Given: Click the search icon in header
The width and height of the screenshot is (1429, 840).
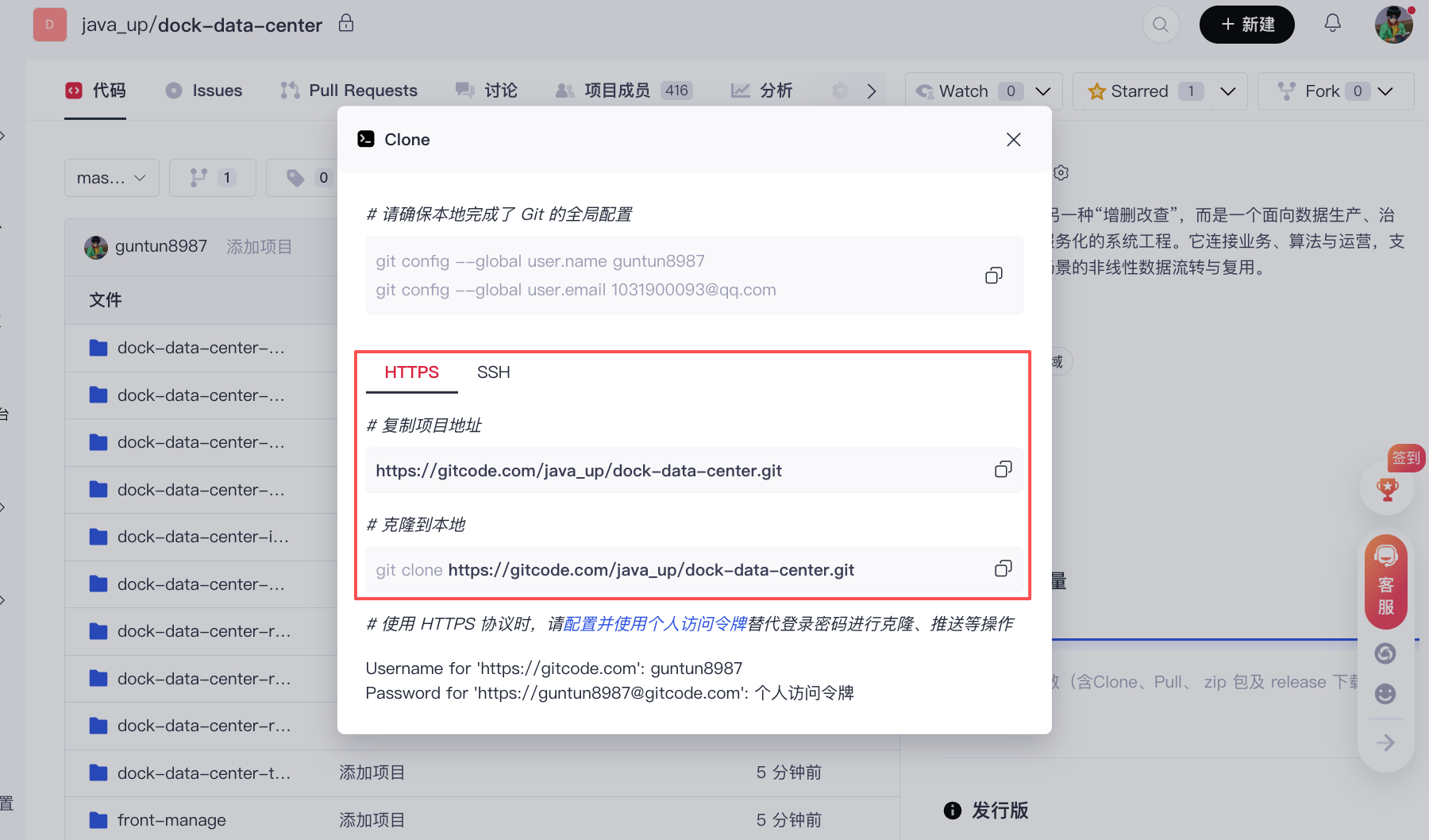Looking at the screenshot, I should 1161,25.
